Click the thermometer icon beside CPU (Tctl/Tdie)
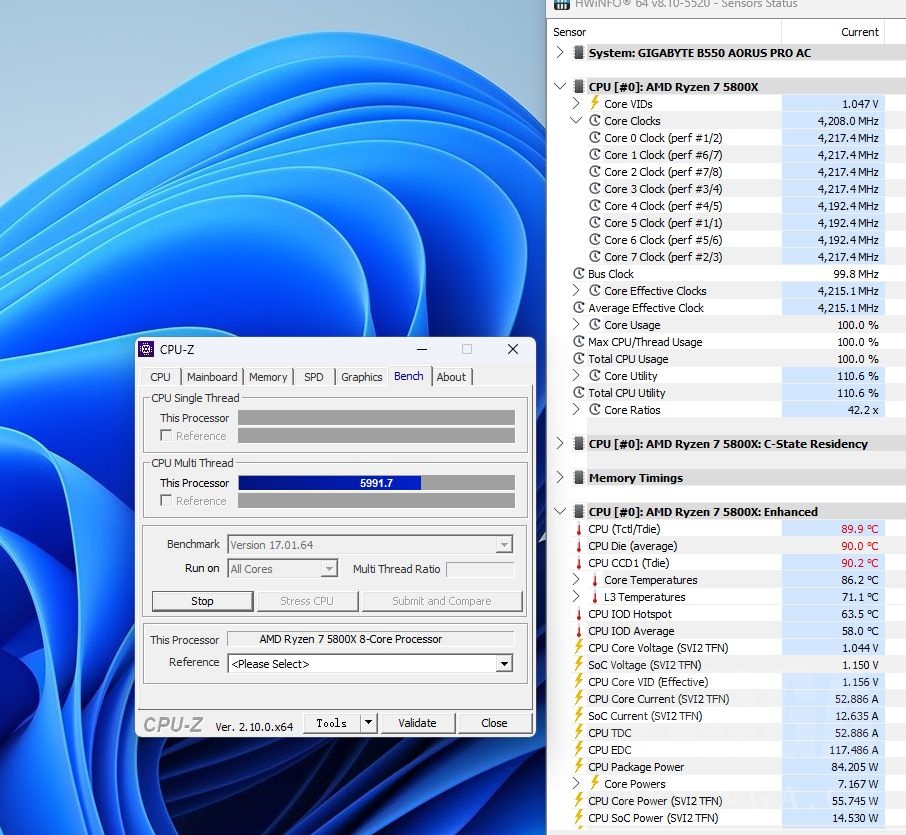This screenshot has width=906, height=835. [x=578, y=529]
